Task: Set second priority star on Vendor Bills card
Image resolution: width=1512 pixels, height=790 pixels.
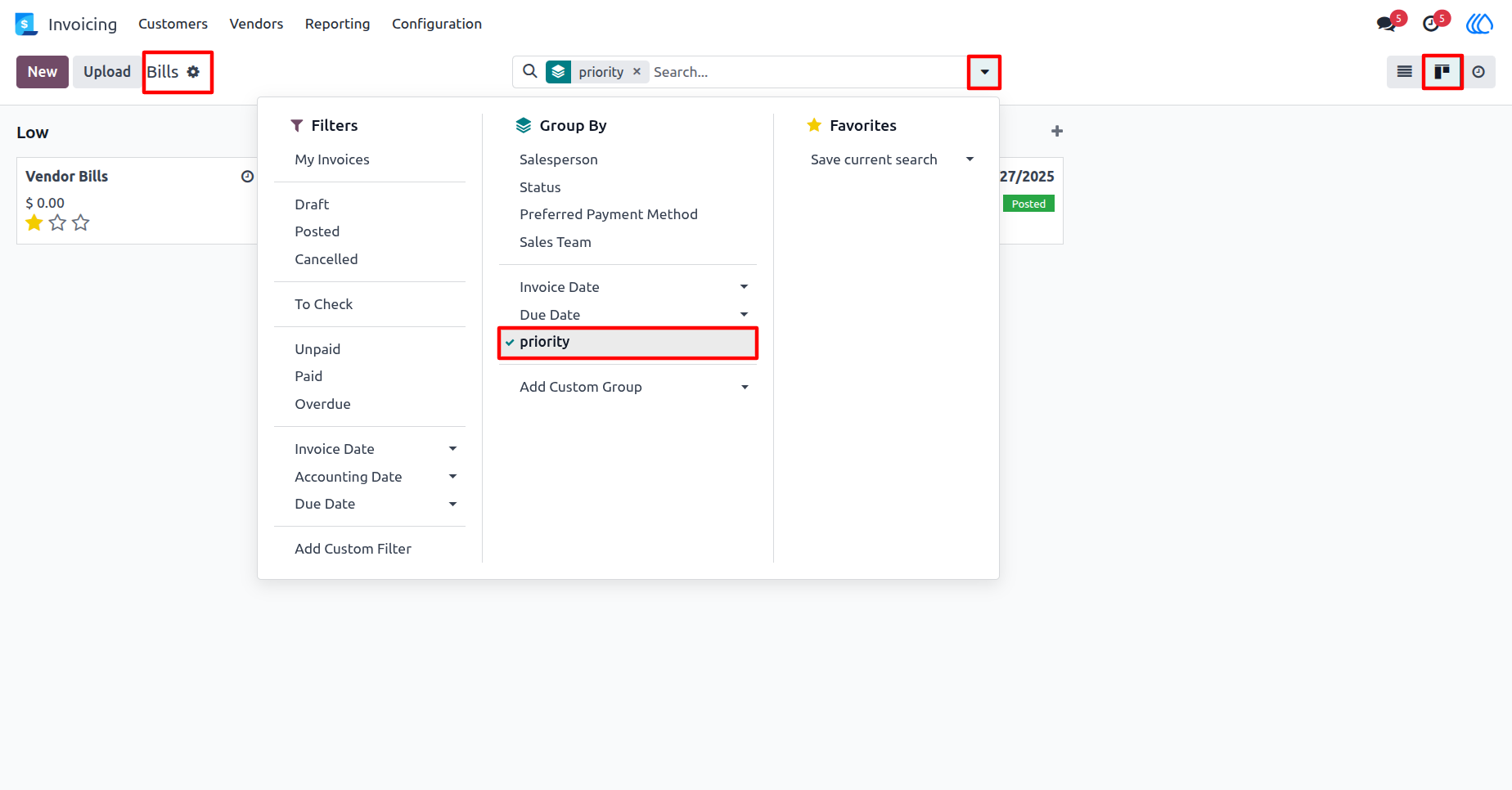Action: click(57, 222)
